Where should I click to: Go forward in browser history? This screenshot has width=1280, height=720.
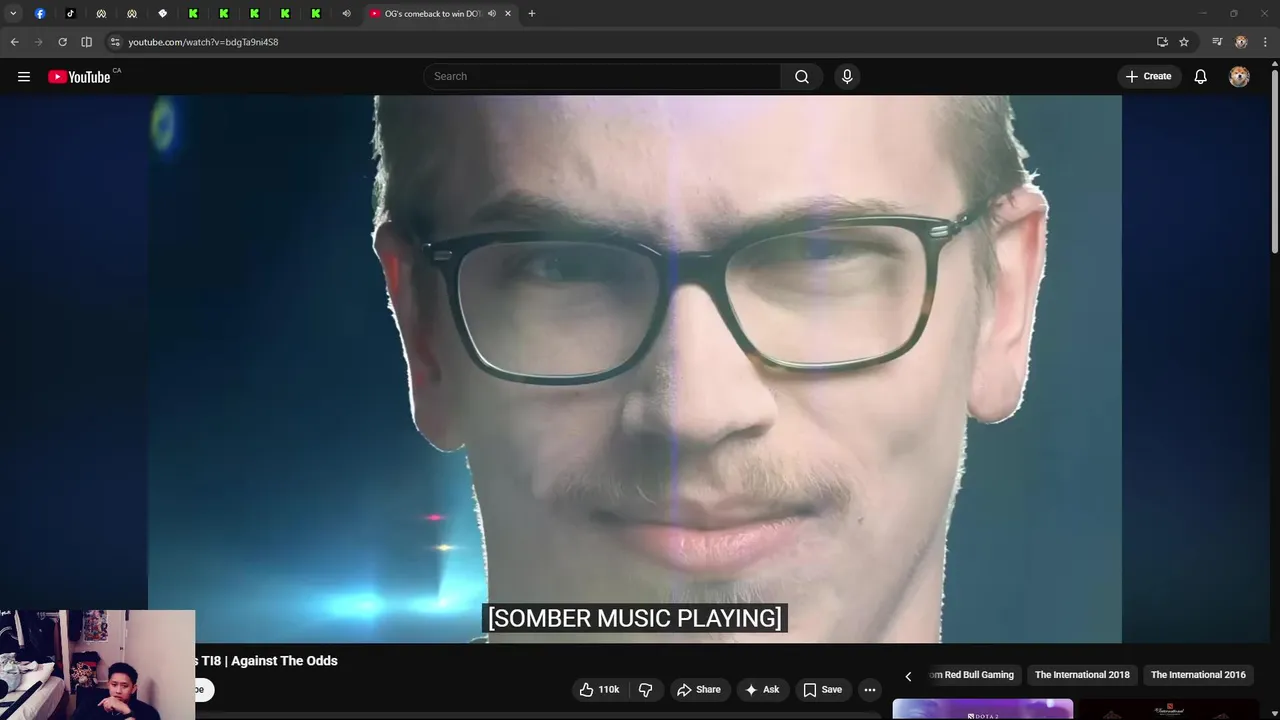[x=39, y=42]
